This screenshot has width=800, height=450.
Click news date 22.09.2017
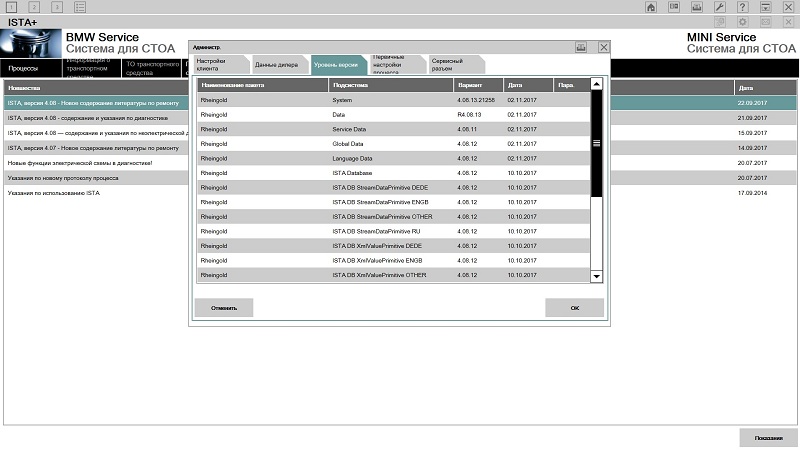[752, 103]
